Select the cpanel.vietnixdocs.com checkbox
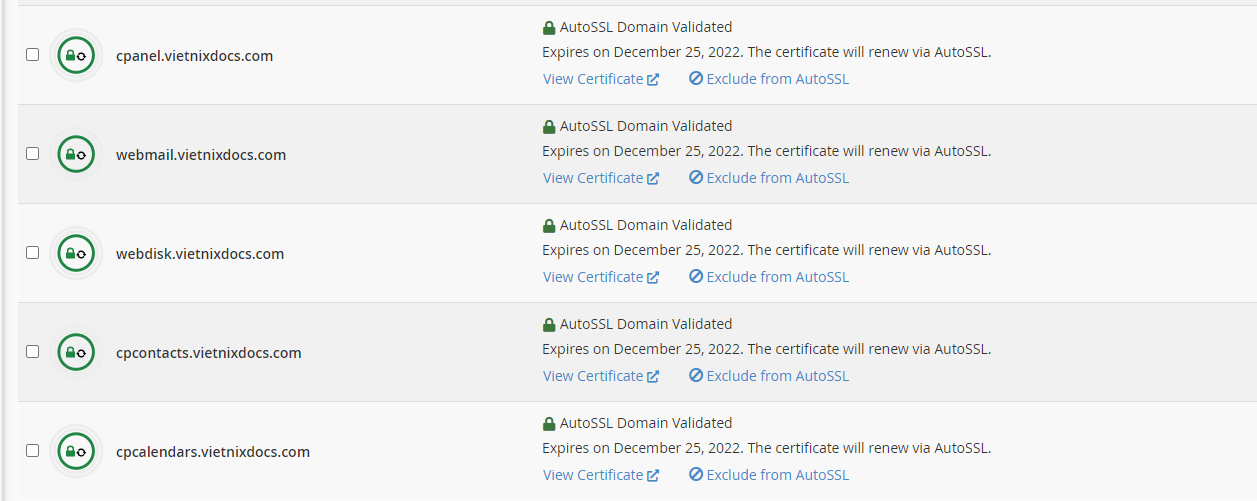The height and width of the screenshot is (501, 1257). tap(32, 54)
